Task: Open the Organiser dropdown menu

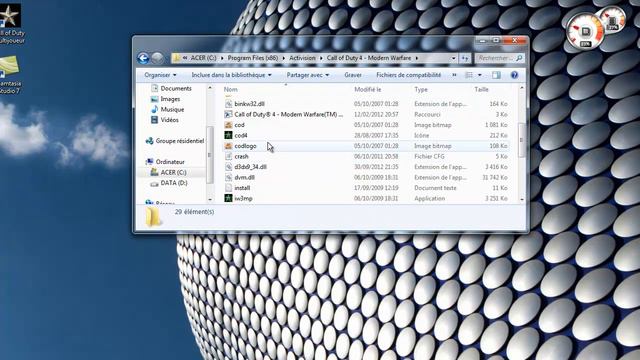Action: tap(160, 75)
